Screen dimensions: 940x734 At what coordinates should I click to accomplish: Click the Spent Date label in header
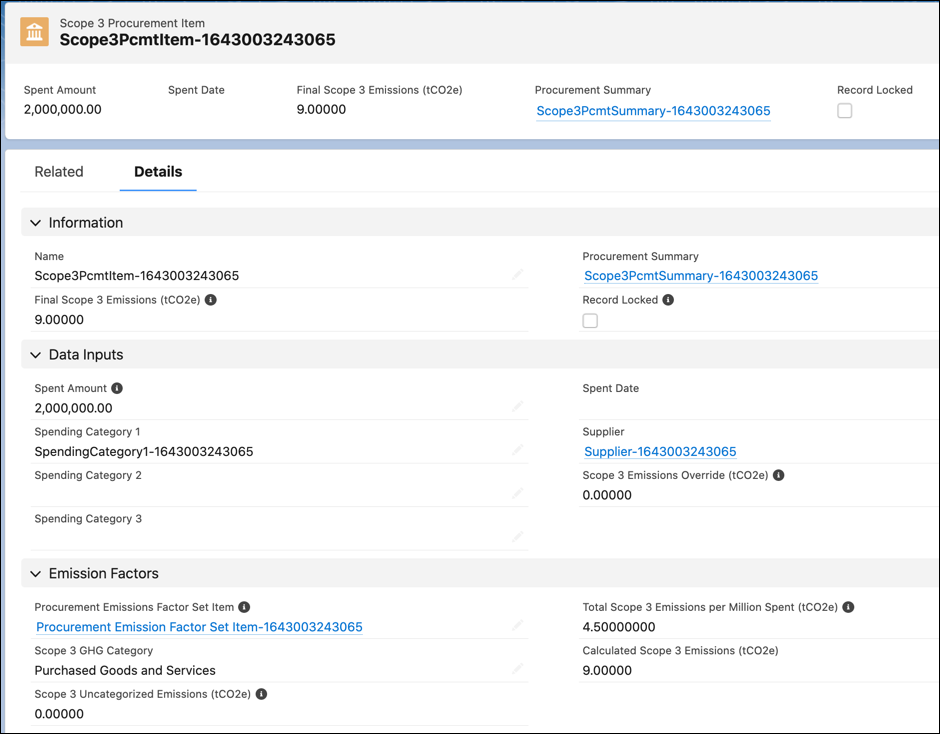196,90
